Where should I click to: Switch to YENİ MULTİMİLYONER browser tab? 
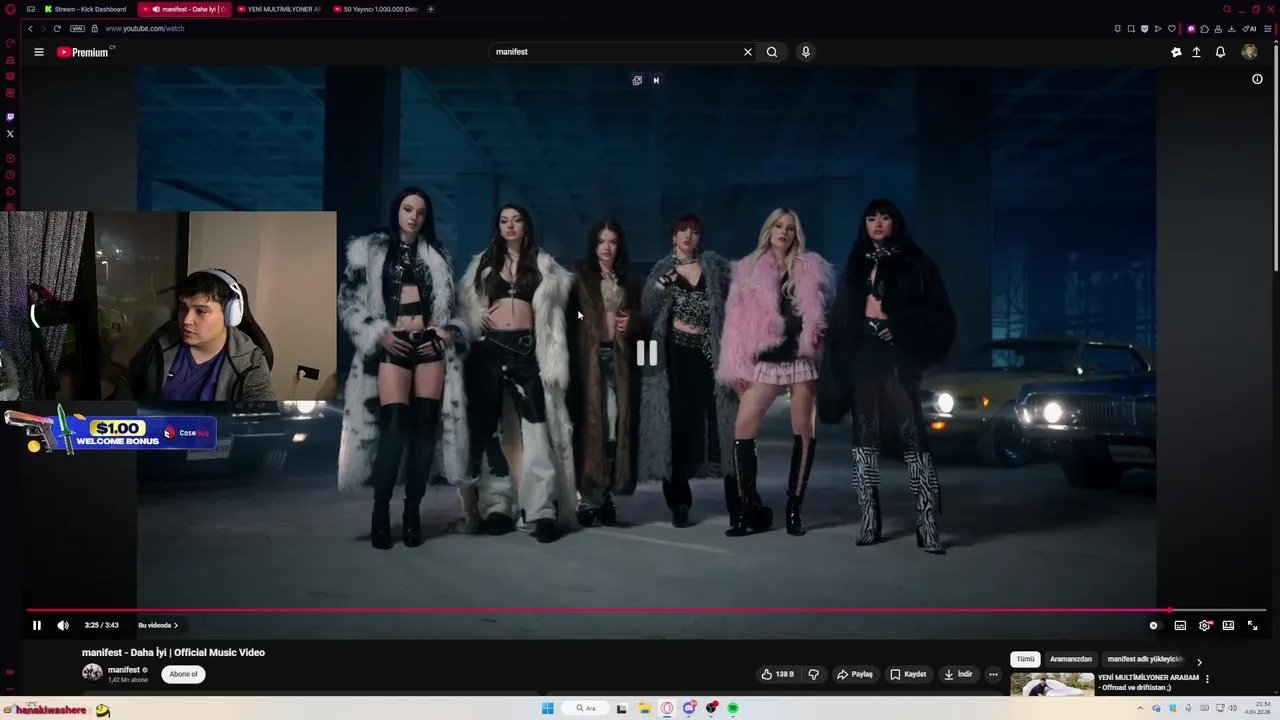279,9
